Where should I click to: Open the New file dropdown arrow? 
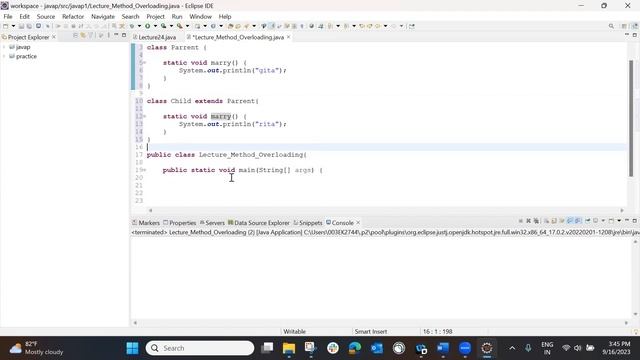coord(13,26)
